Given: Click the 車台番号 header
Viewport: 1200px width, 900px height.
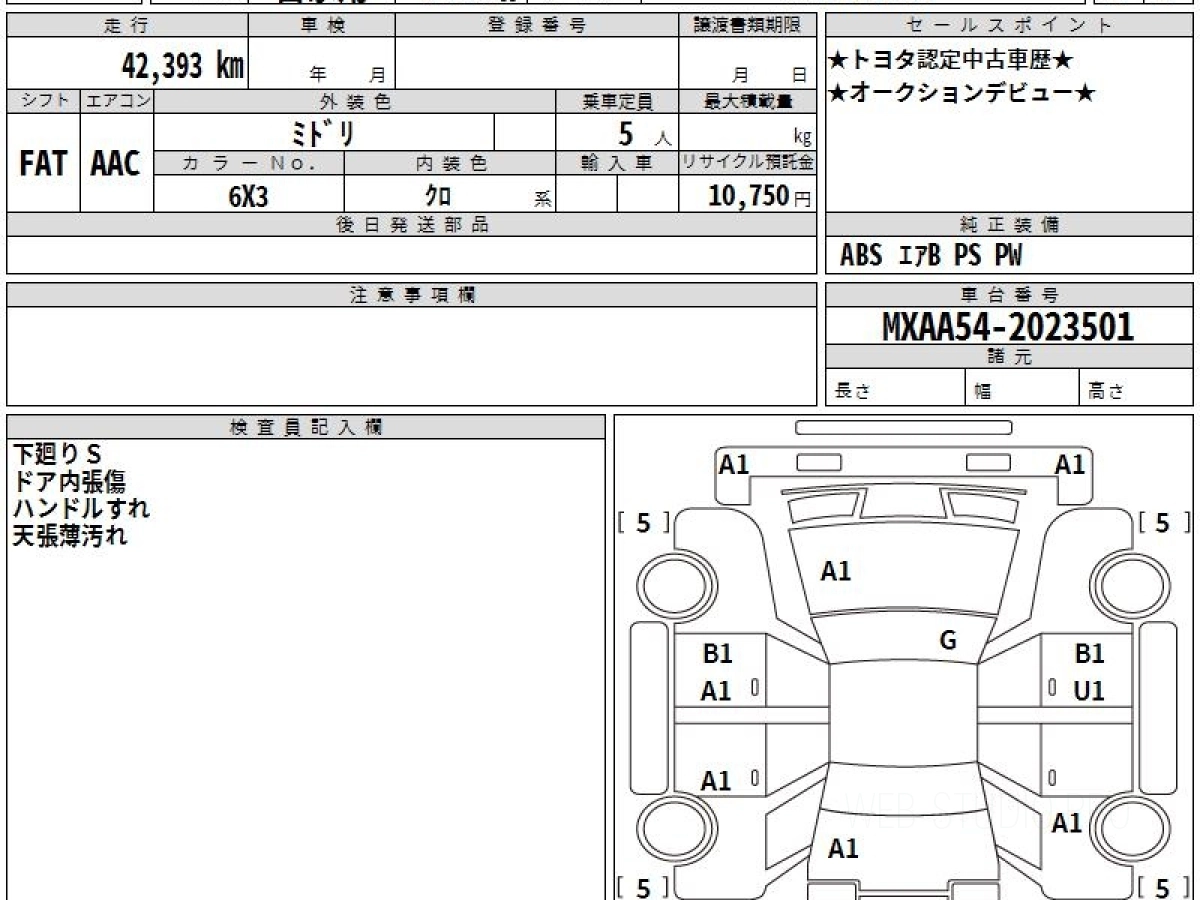Looking at the screenshot, I should (1009, 295).
